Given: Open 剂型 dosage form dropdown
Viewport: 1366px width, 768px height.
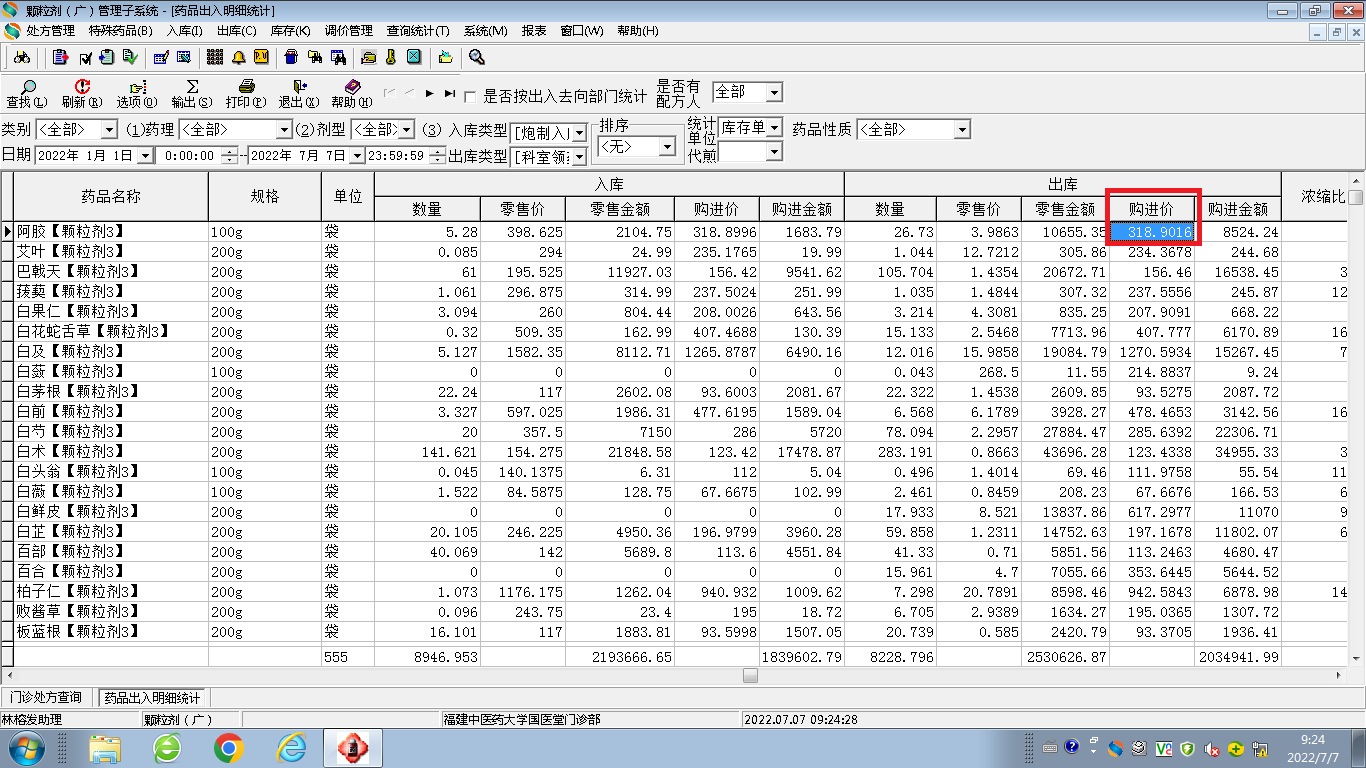Looking at the screenshot, I should coord(406,130).
